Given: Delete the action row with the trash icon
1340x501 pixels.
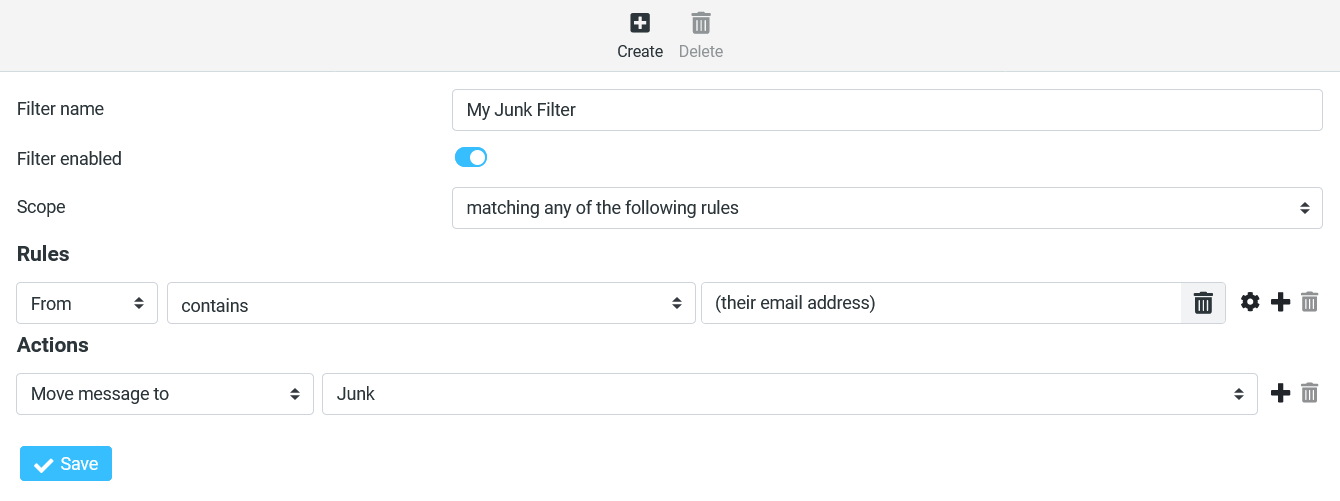Looking at the screenshot, I should tap(1310, 394).
